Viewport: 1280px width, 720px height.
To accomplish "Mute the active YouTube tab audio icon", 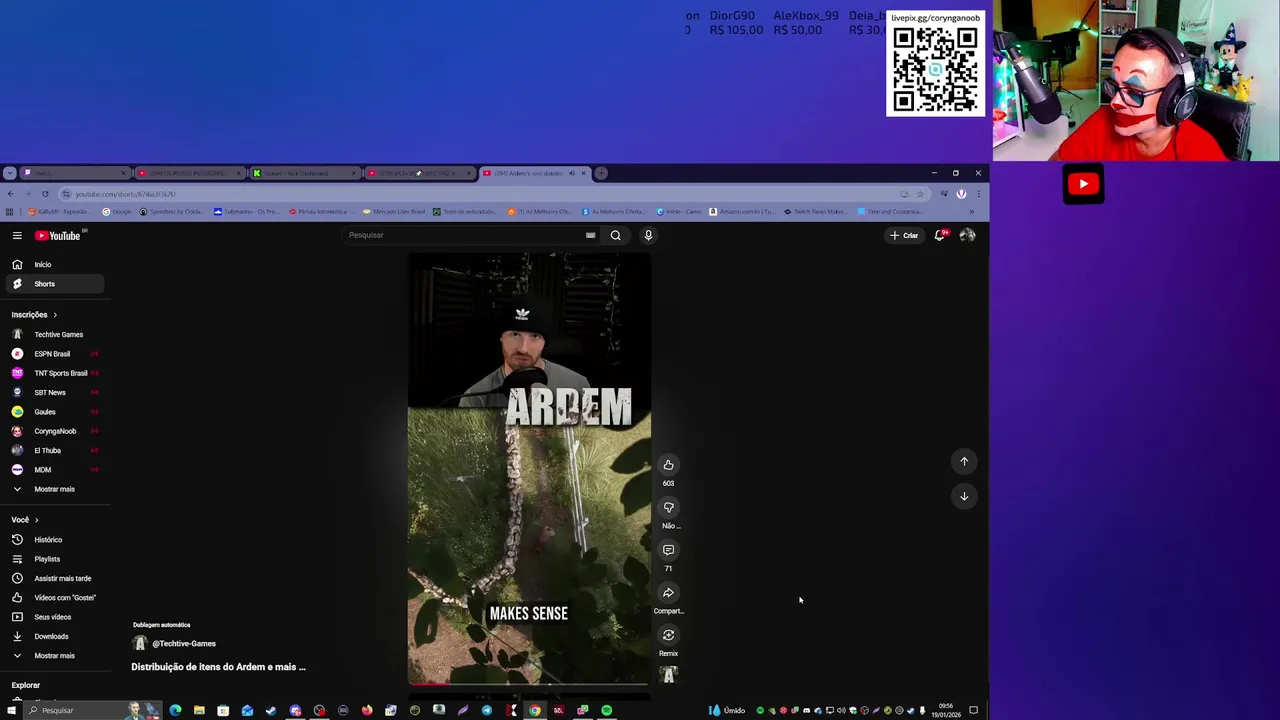I will [571, 173].
